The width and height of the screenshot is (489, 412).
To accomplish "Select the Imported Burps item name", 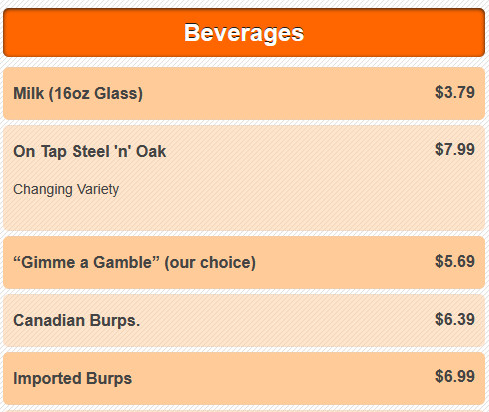I will click(73, 379).
